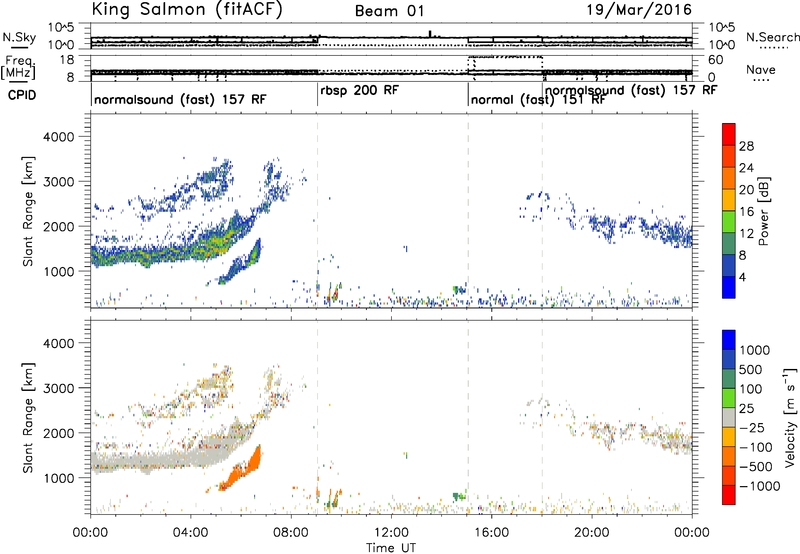Screen dimensions: 800x554
Task: Click the 'King Salmon (fitACF)' title
Action: click(187, 9)
